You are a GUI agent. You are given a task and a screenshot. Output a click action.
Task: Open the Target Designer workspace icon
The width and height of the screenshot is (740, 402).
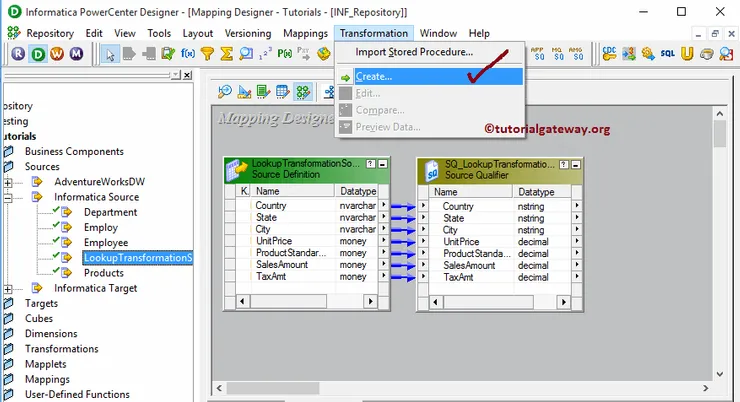click(x=244, y=92)
